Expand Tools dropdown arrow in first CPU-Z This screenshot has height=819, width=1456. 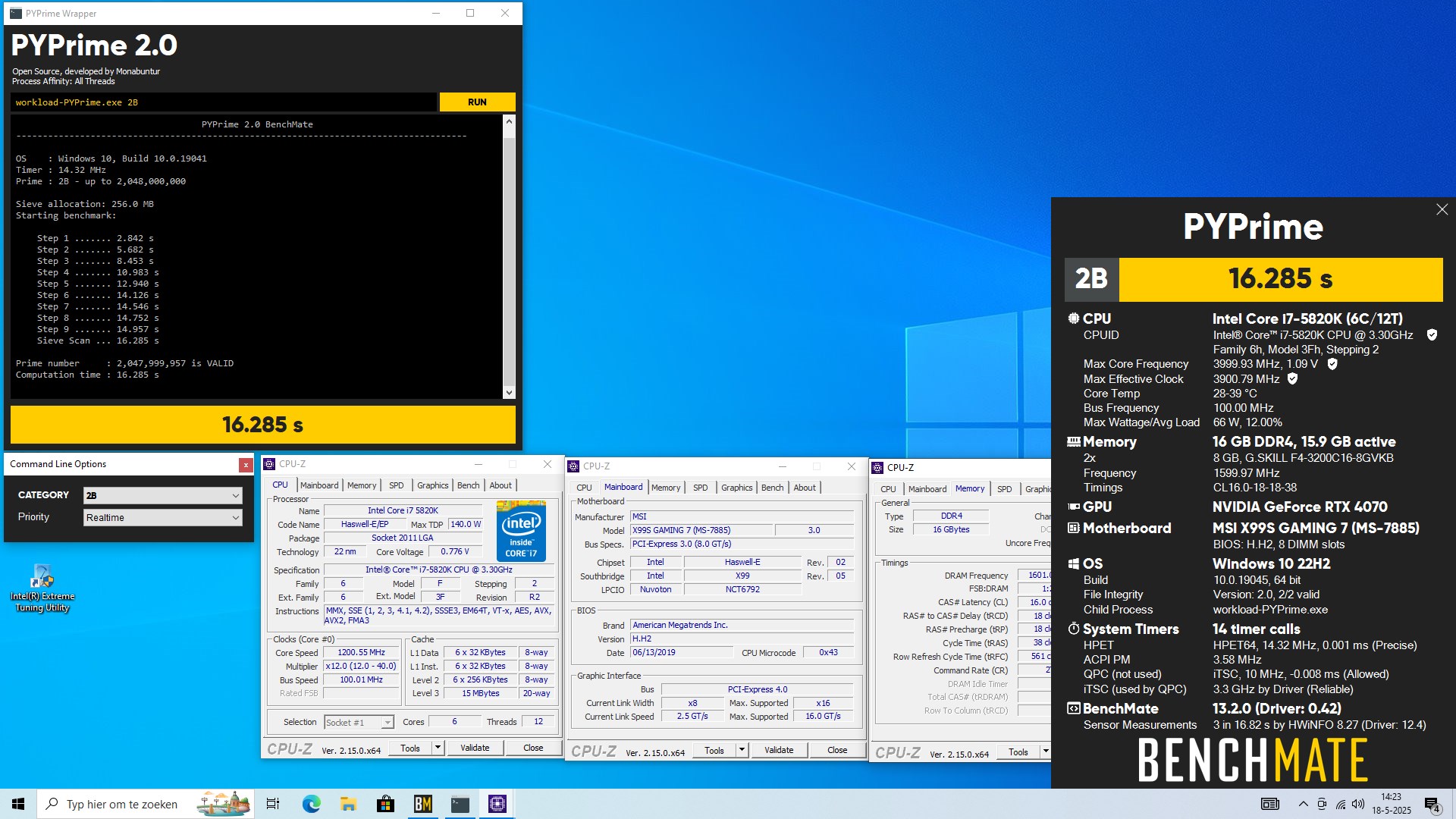438,748
